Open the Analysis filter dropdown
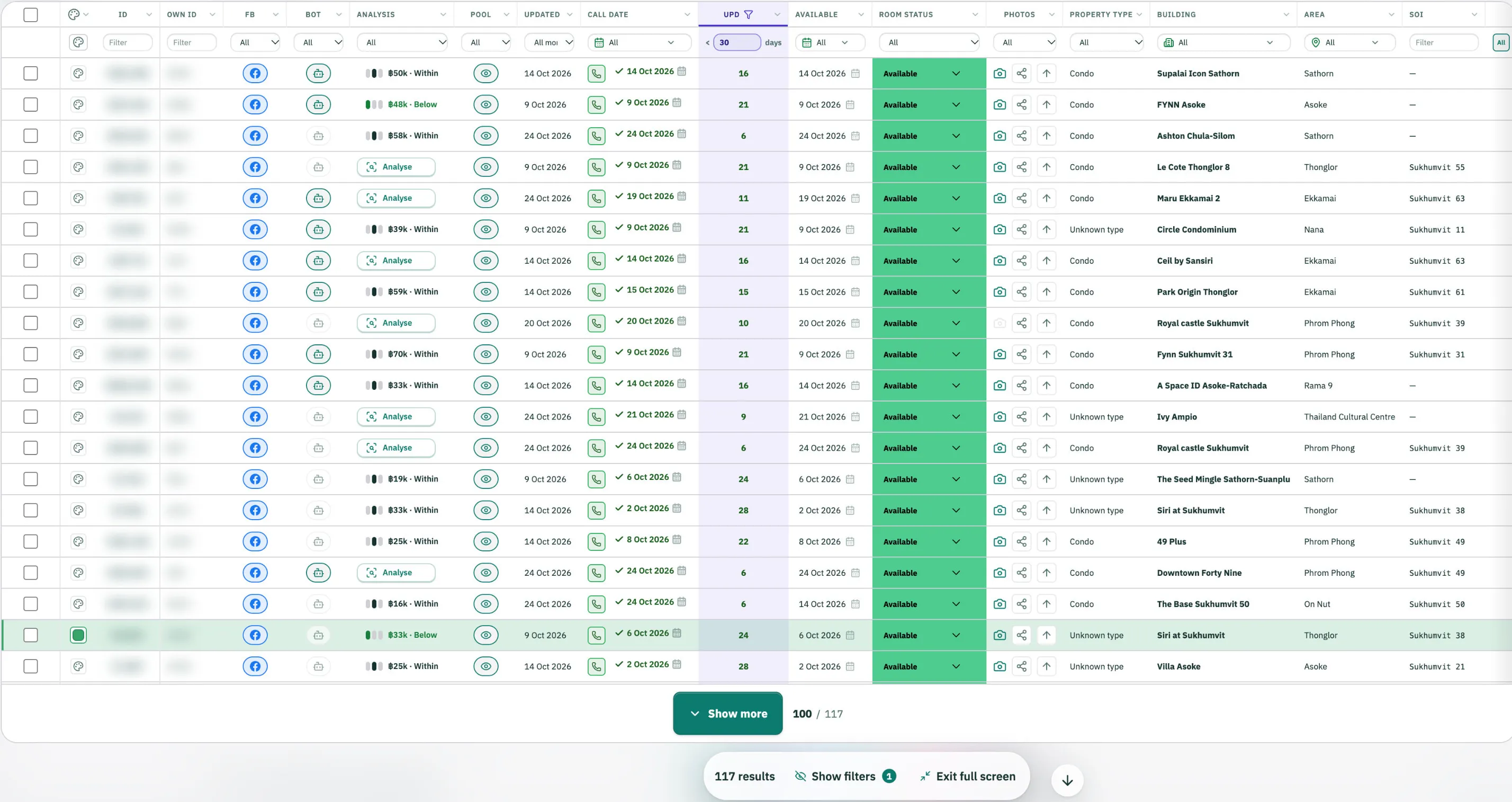 [402, 42]
